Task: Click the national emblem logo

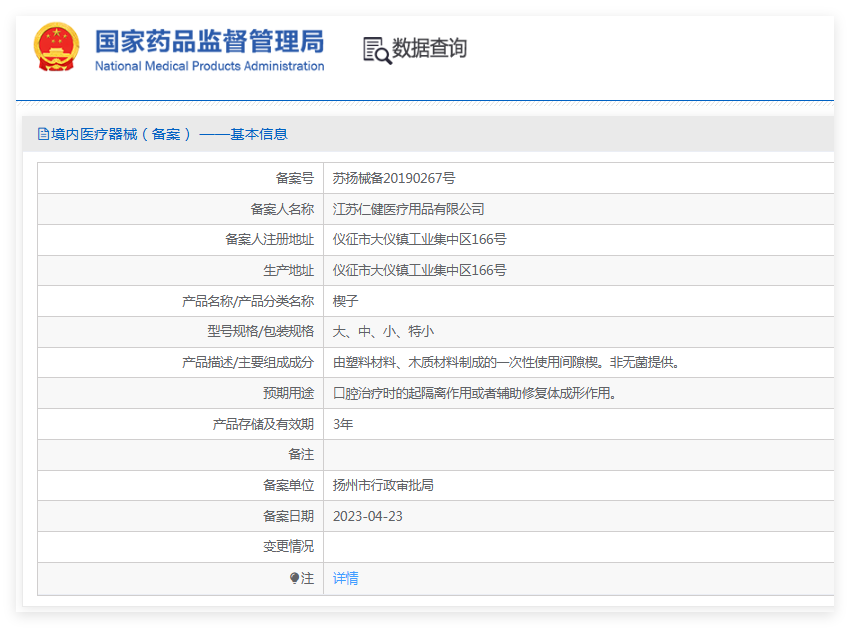Action: (56, 47)
